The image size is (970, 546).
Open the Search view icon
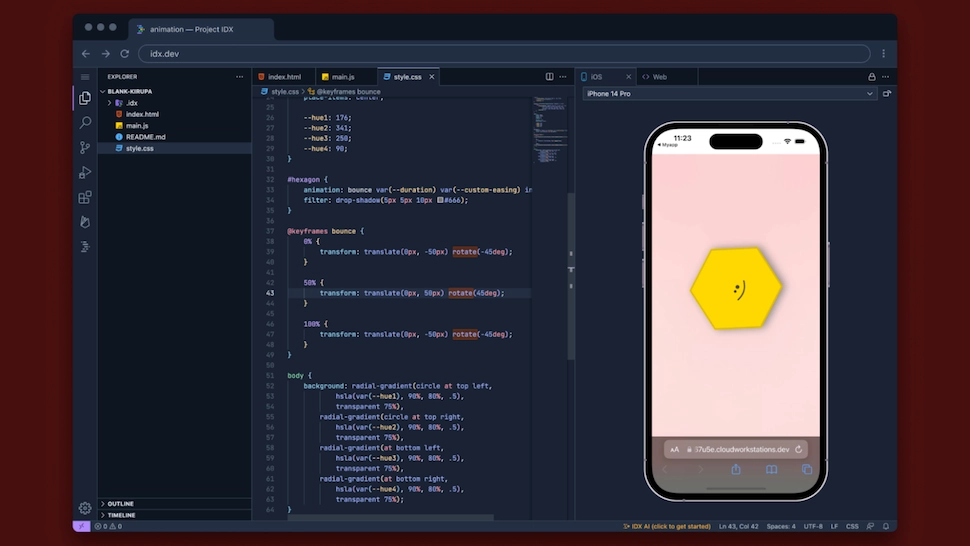tap(85, 122)
